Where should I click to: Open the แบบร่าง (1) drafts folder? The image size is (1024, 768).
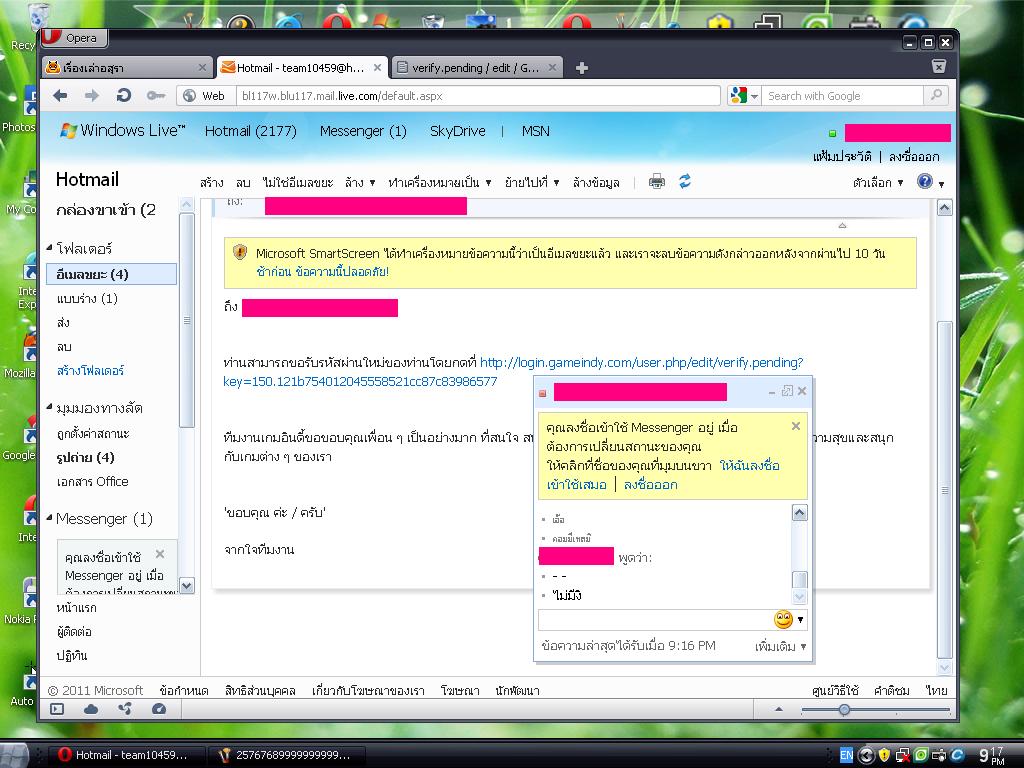click(x=87, y=298)
